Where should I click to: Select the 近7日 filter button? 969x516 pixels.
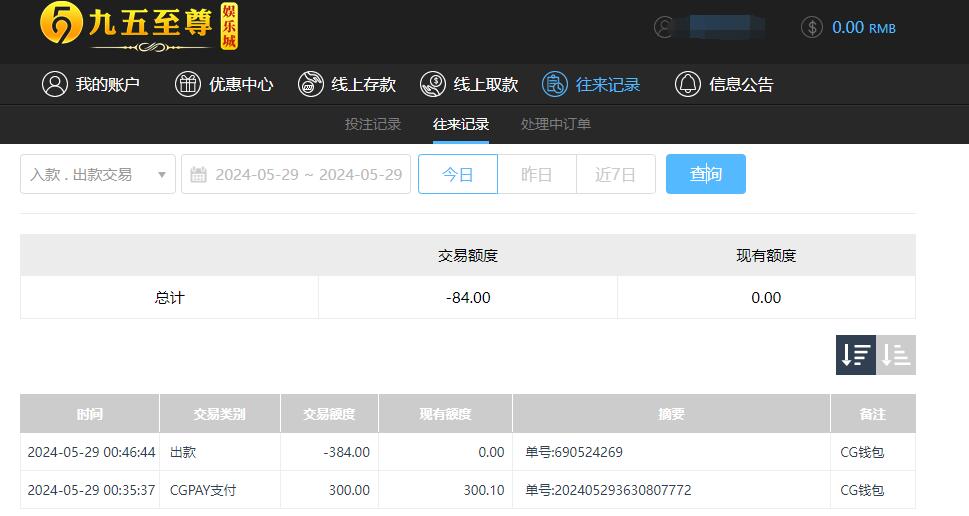click(x=616, y=174)
